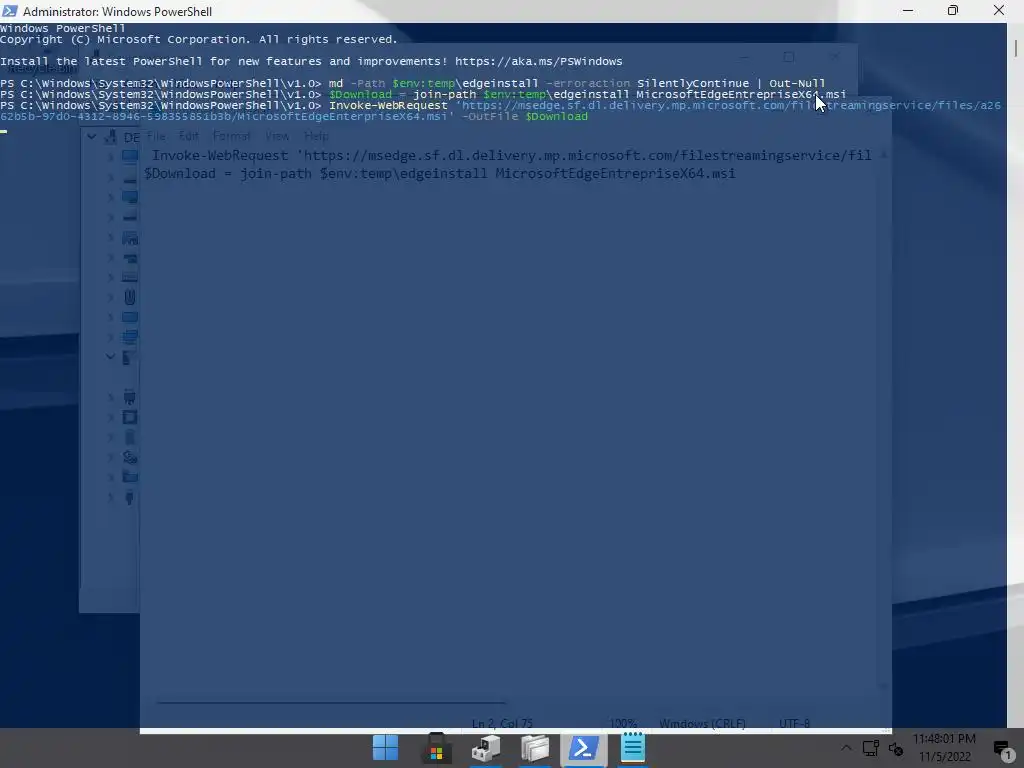Open the faint Notepad File menu
This screenshot has width=1024, height=768.
click(156, 136)
